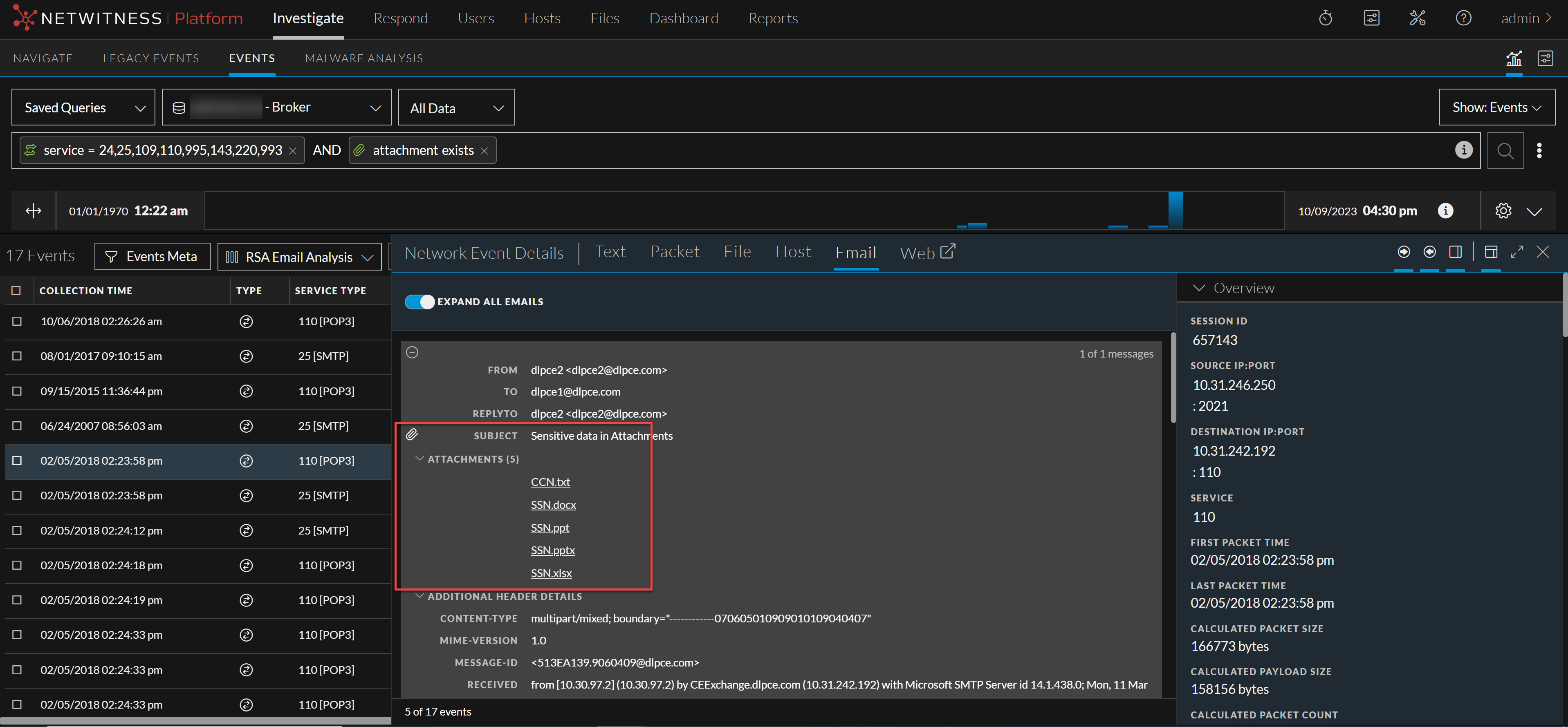Check the 08/01/2017 09:10:15 am event row

(x=17, y=356)
